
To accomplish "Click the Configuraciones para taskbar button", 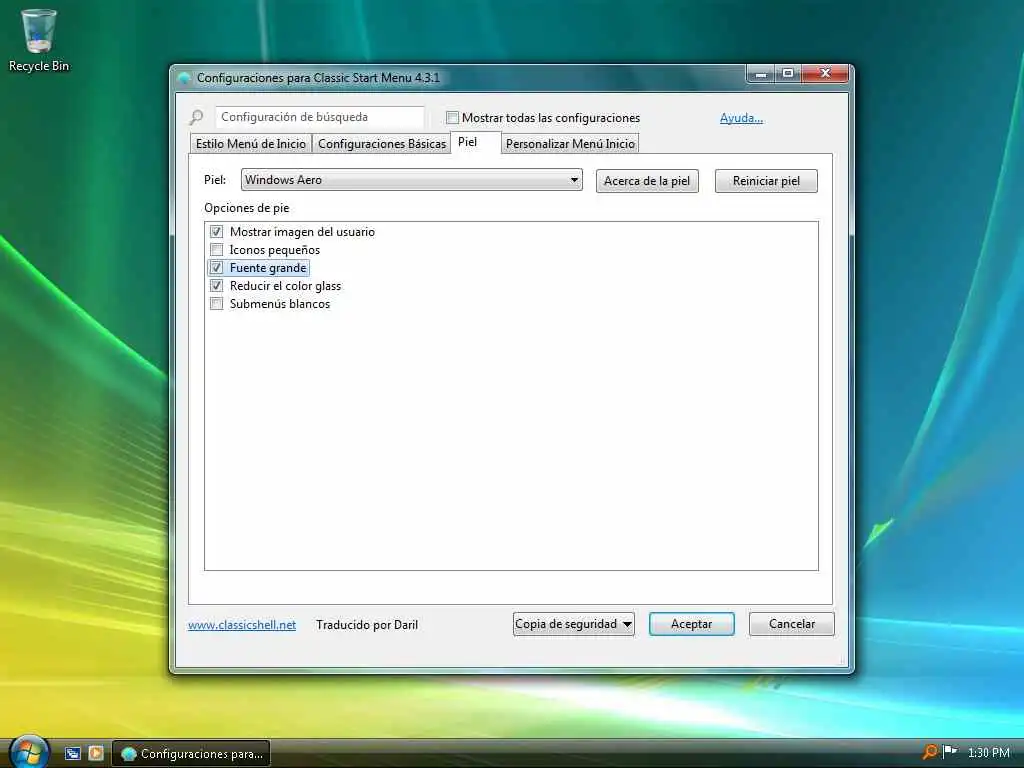I will (x=191, y=754).
